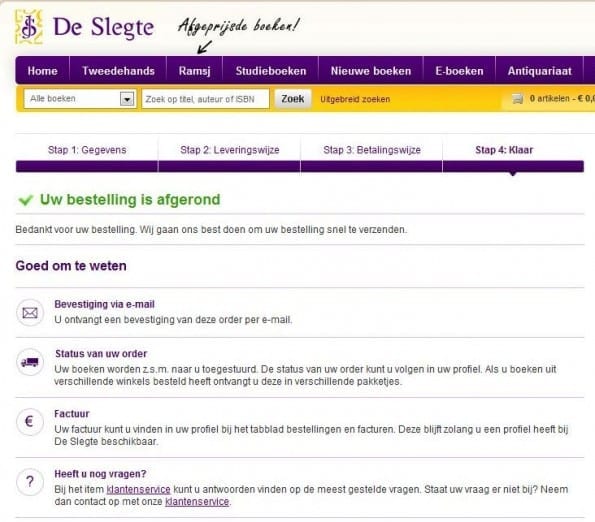The width and height of the screenshot is (595, 522).
Task: Open the Tweedehands menu item
Action: click(118, 71)
